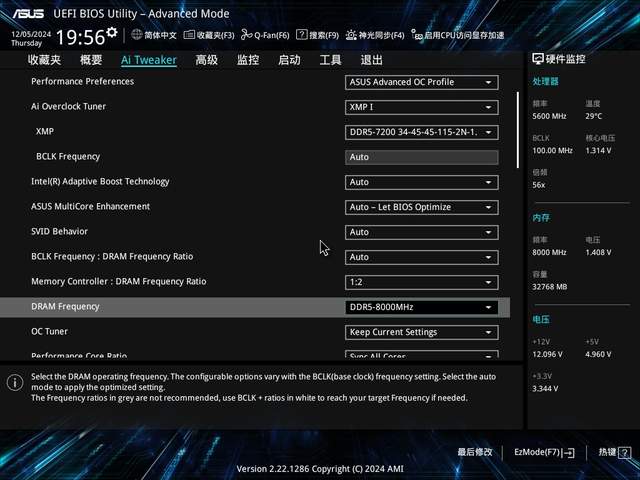
Task: Go to the 启动 tab
Action: click(289, 60)
